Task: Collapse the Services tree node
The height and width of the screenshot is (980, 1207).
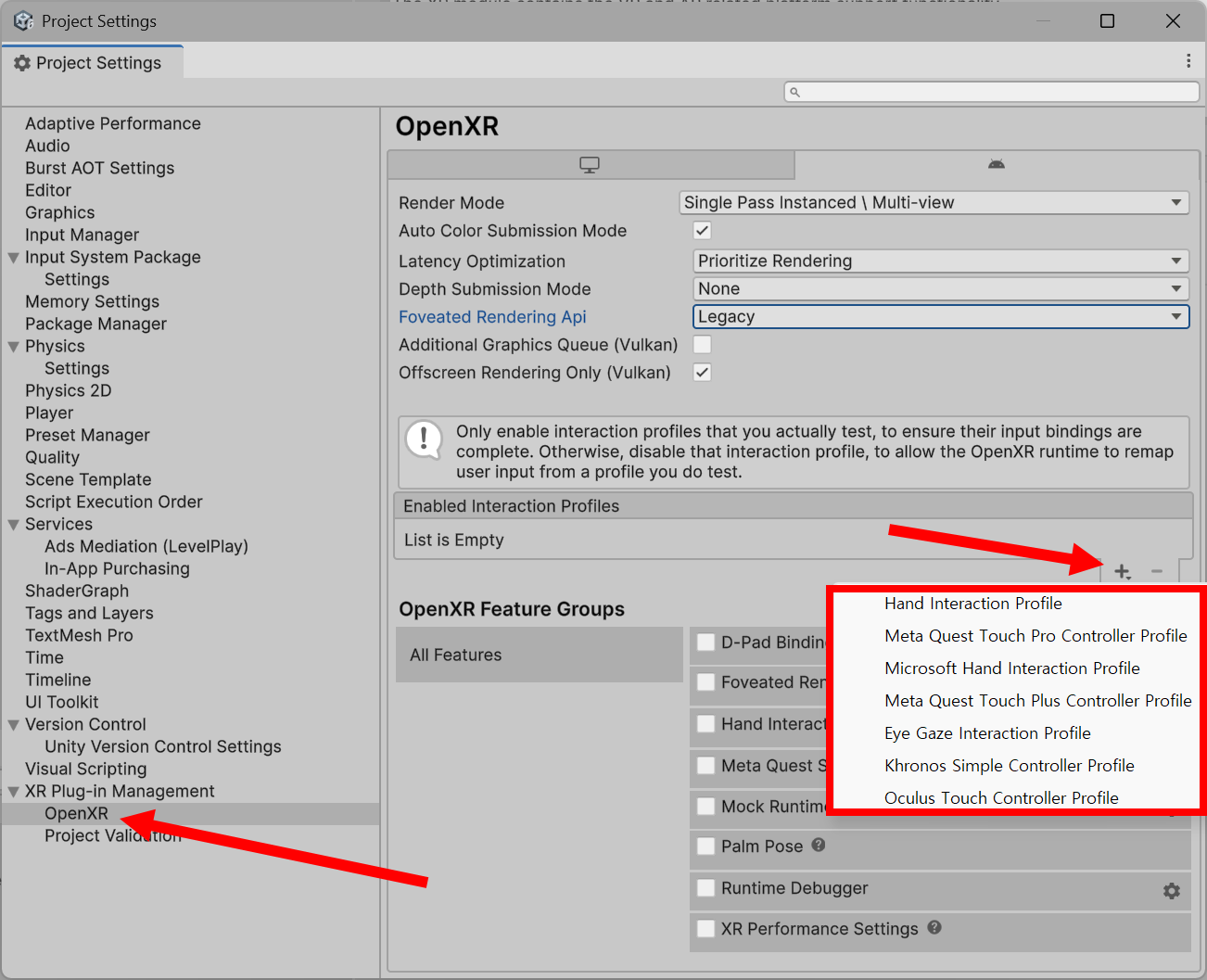Action: [x=14, y=525]
